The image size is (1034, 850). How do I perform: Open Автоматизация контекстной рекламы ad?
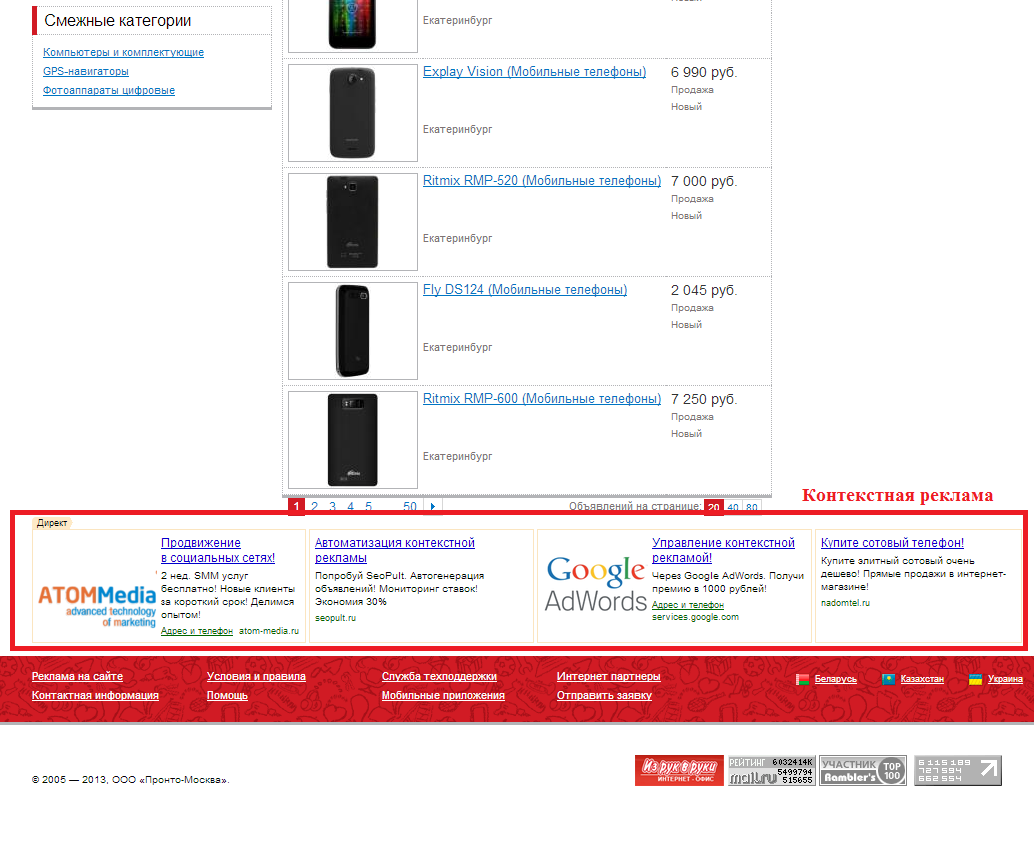coord(394,550)
